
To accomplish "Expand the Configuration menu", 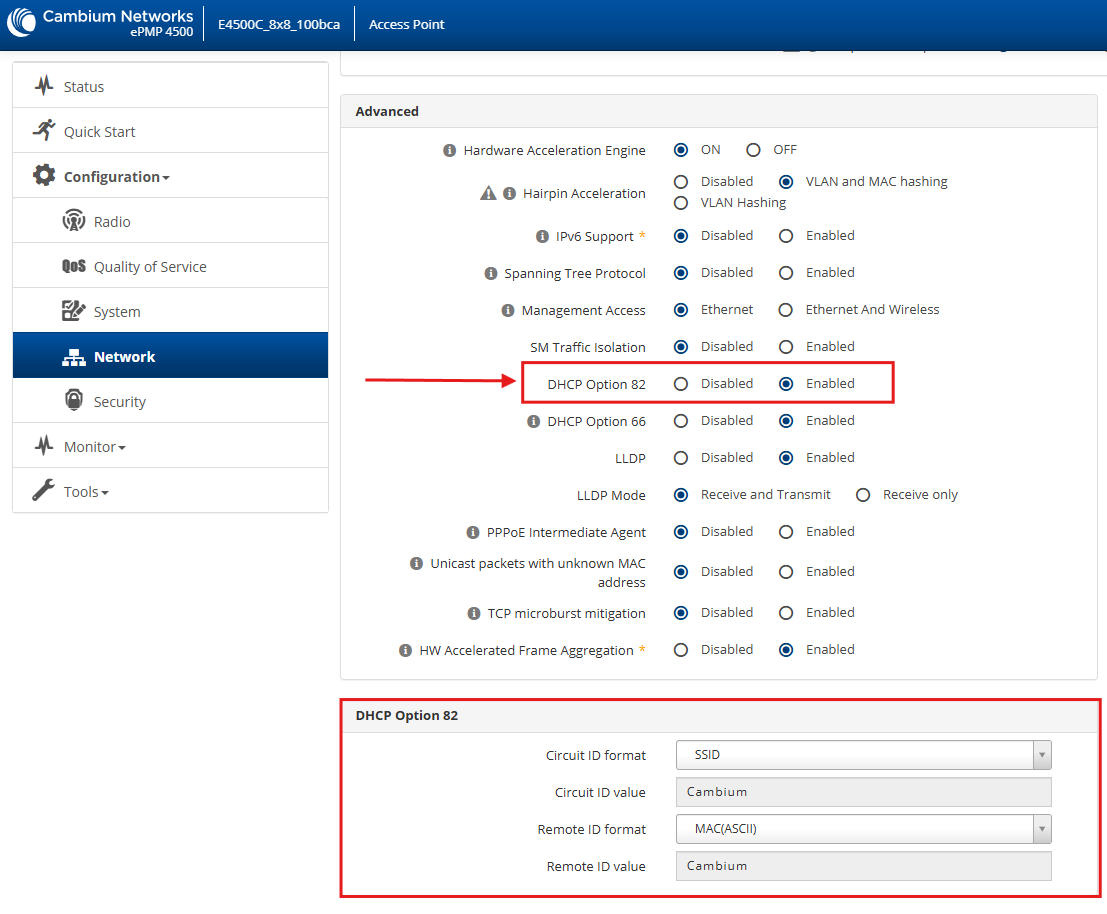I will pyautogui.click(x=170, y=176).
